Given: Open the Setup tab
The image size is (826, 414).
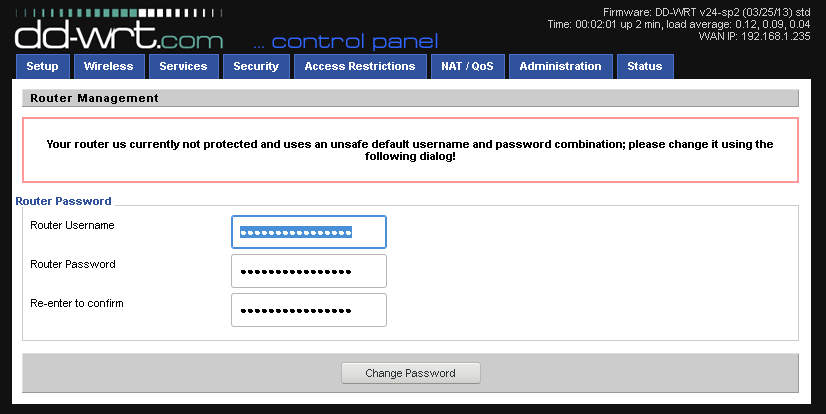Looking at the screenshot, I should 43,66.
